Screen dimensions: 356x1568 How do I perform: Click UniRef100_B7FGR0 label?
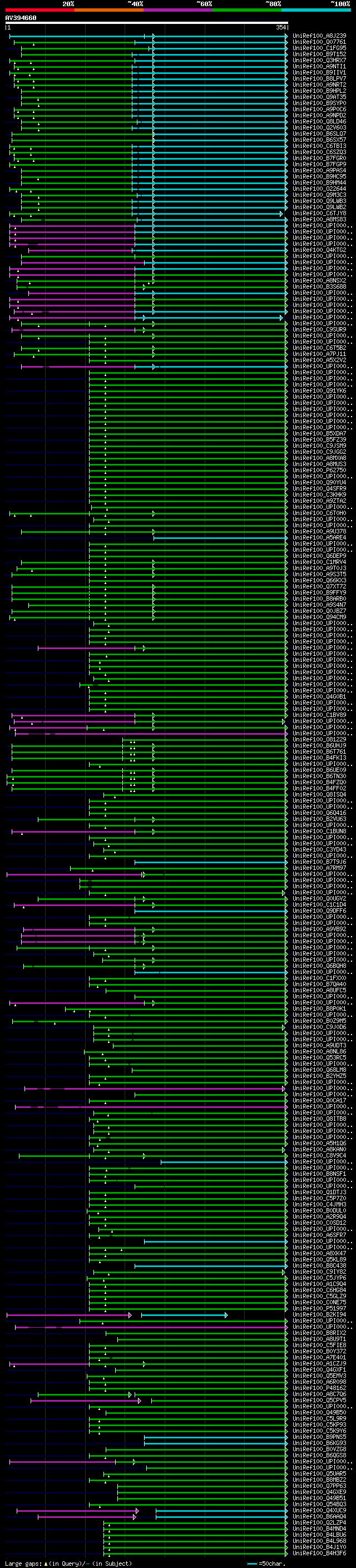319,159
